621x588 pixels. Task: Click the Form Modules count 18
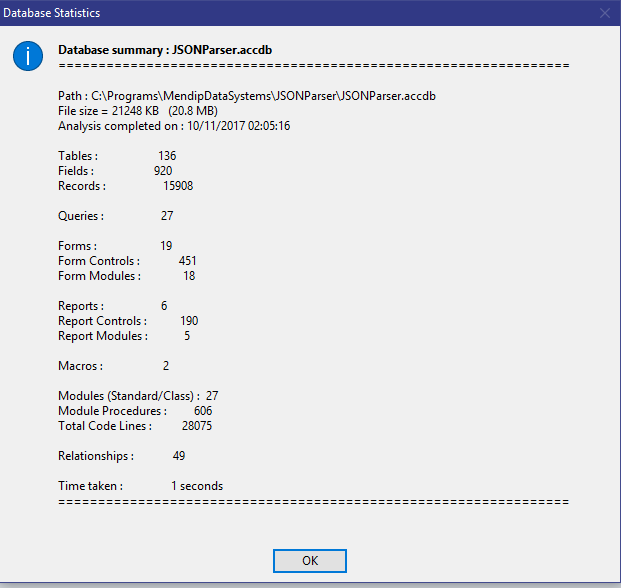pos(189,276)
